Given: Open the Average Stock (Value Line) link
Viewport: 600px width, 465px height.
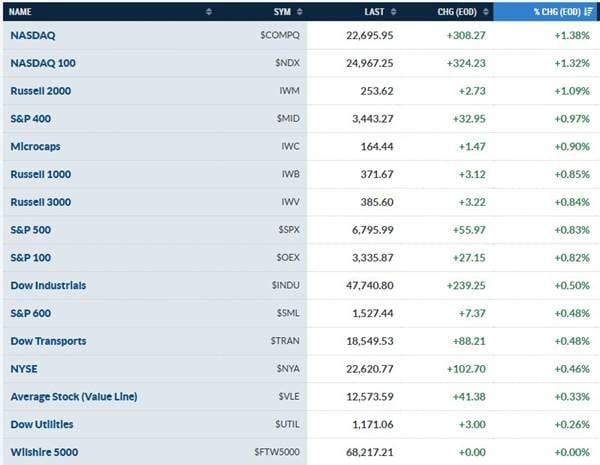Looking at the screenshot, I should tap(74, 397).
